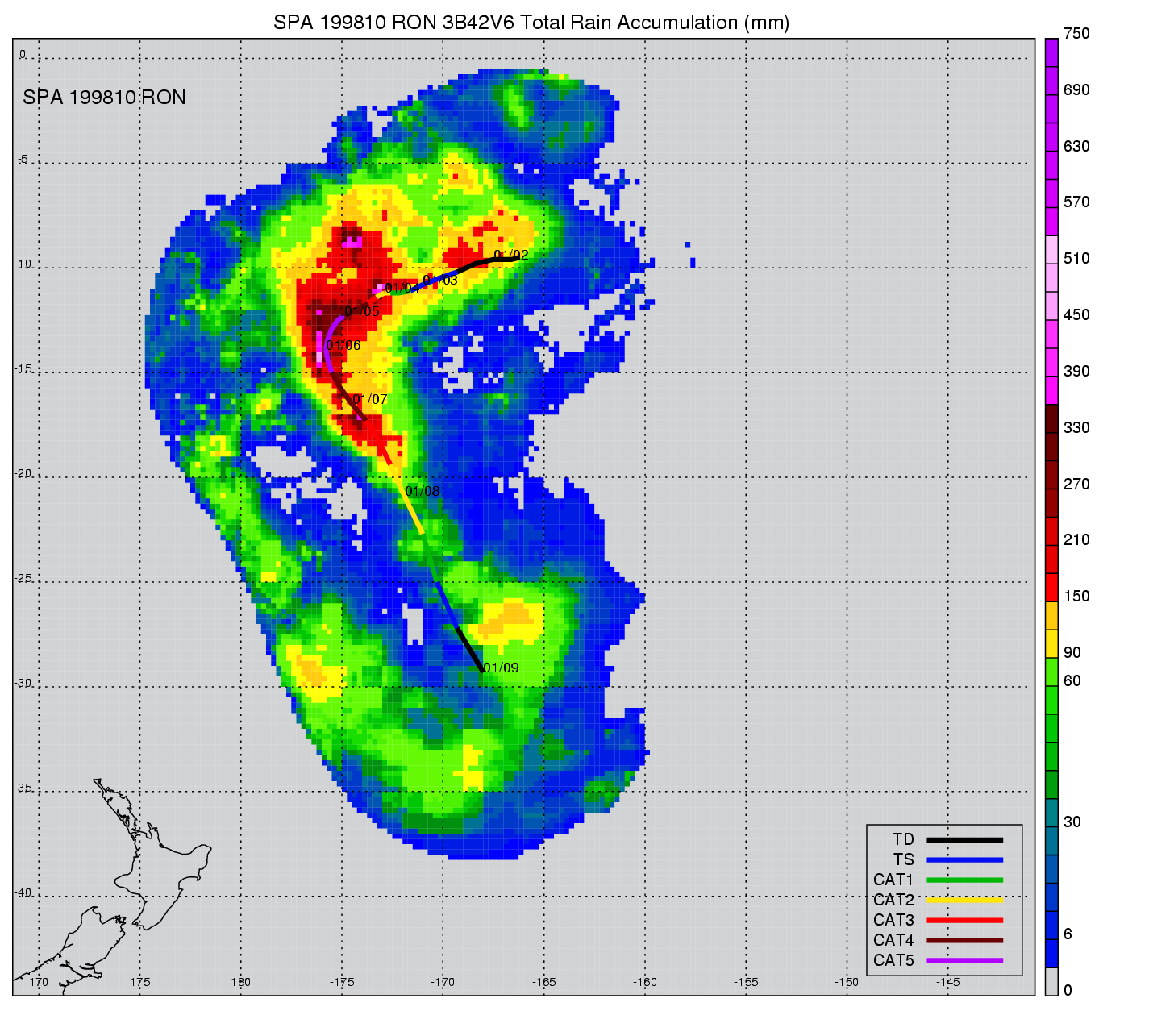Select the green CAT1 legend line
This screenshot has width=1149, height=1036.
[964, 880]
